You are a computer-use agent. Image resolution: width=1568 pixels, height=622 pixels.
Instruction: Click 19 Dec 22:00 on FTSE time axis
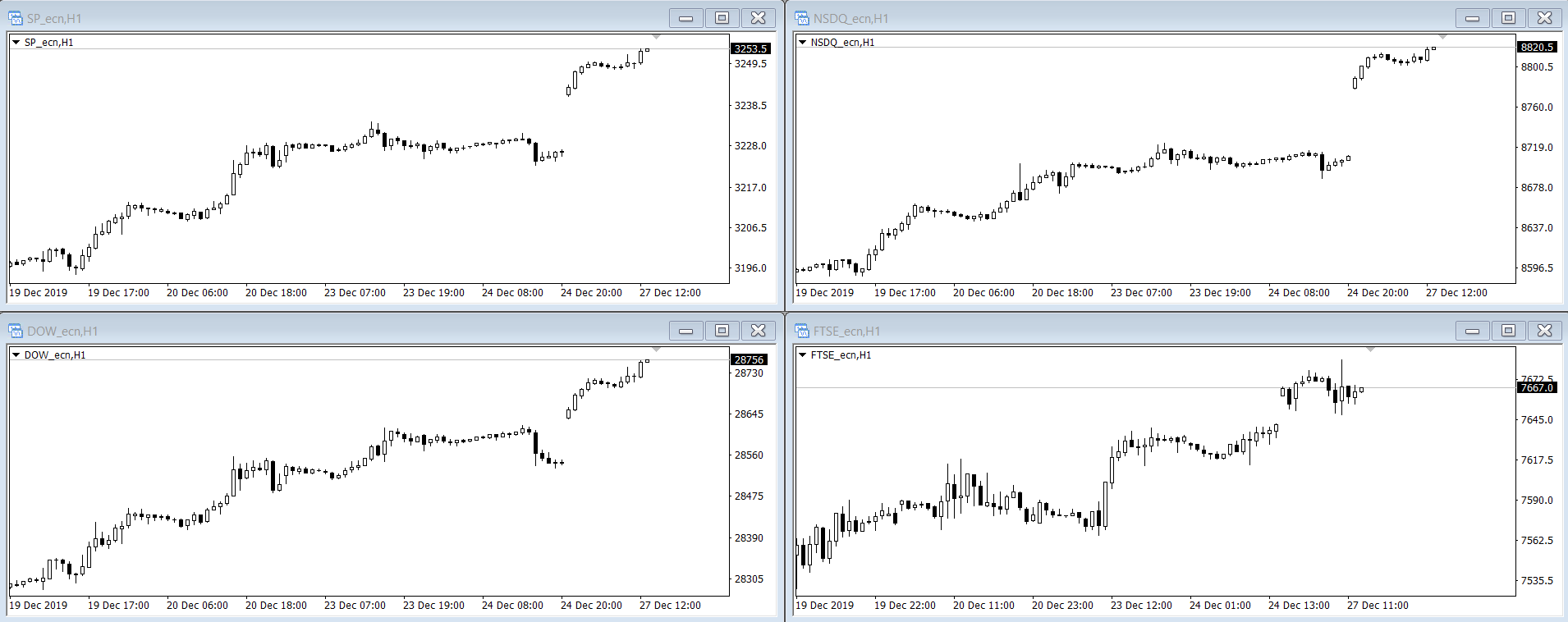tap(905, 606)
